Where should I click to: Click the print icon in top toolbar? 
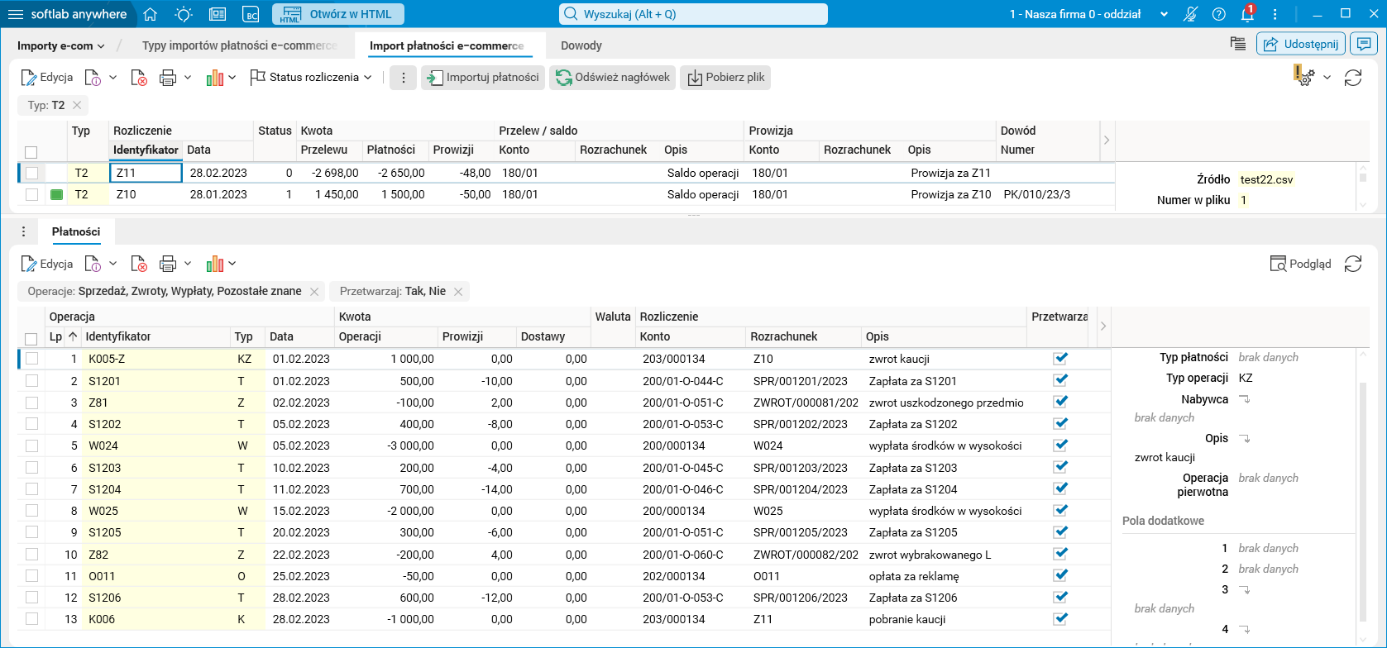click(168, 77)
